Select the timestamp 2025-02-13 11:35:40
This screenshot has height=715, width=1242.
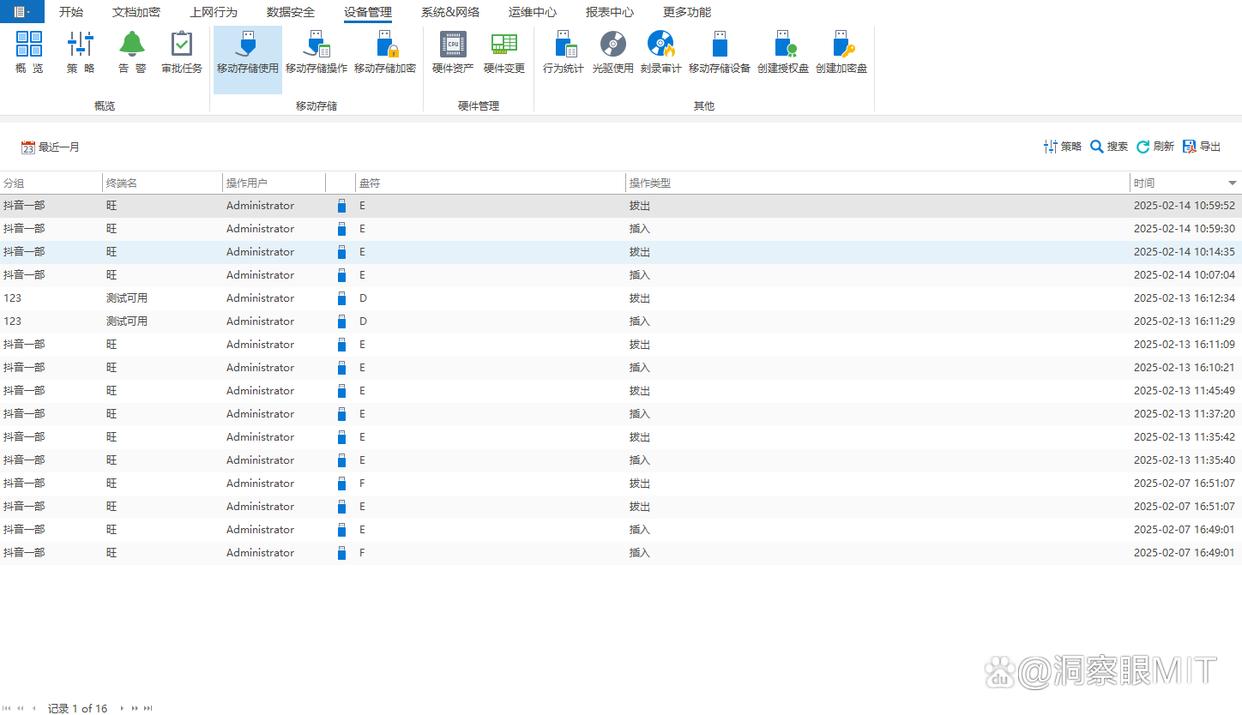click(x=1184, y=460)
